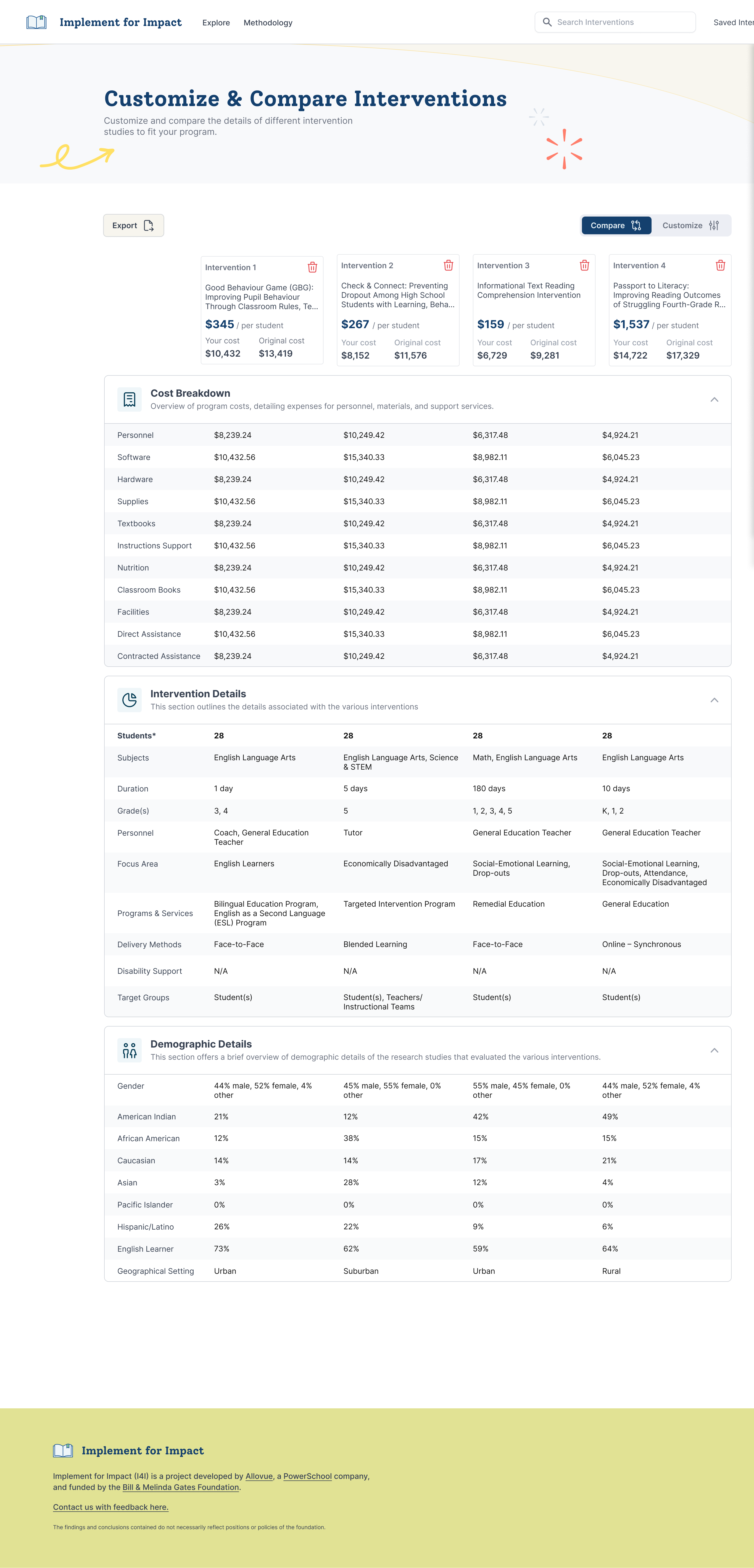Focus the Search Interventions field
754x1568 pixels.
(615, 22)
